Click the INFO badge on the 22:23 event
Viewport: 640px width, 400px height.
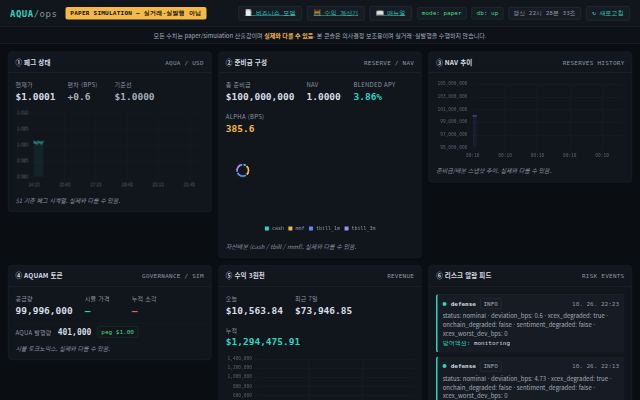pos(491,304)
